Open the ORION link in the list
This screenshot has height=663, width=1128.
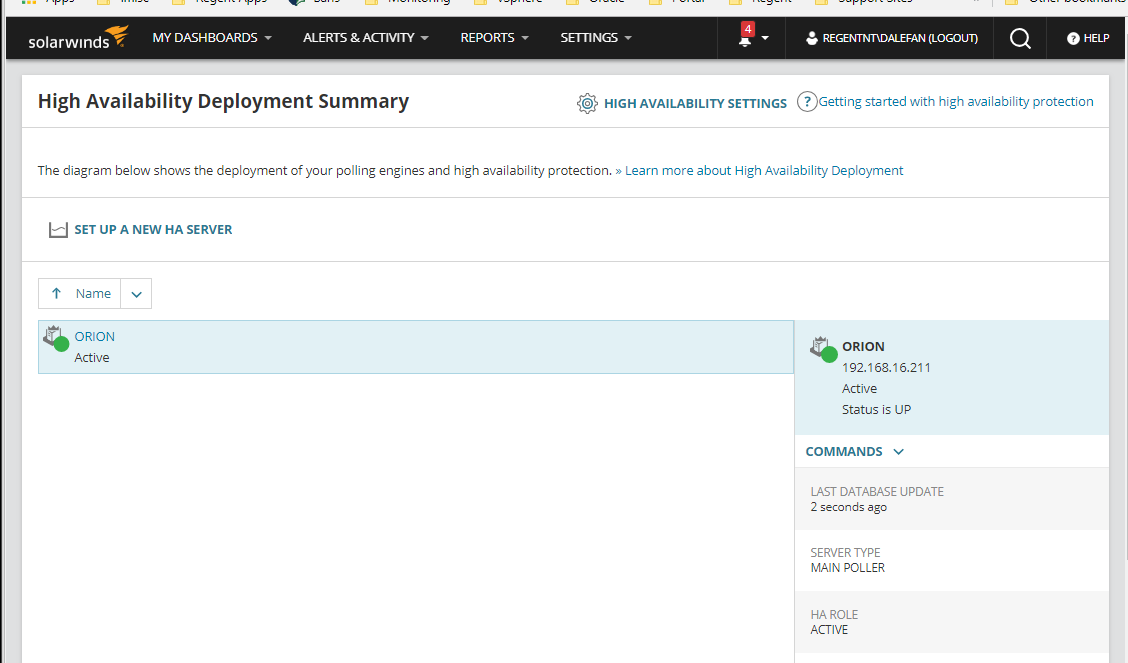coord(94,337)
